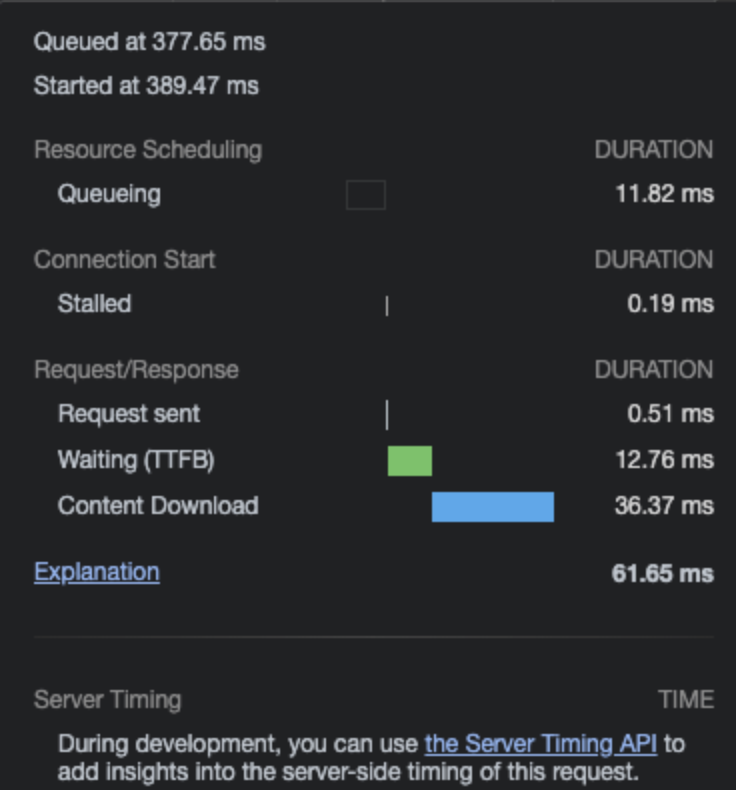Click the 11.82 ms queueing duration
Viewport: 736px width, 790px height.
click(x=664, y=194)
